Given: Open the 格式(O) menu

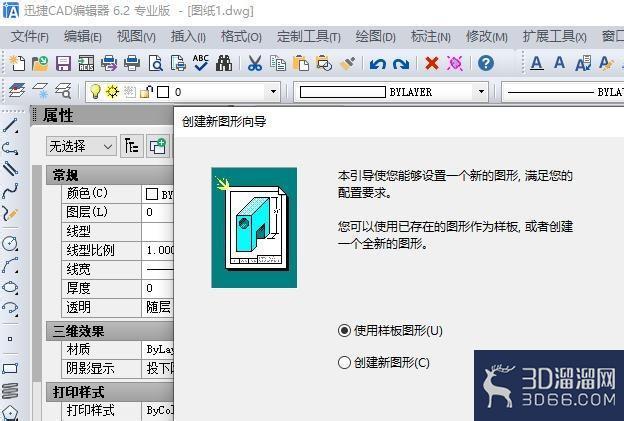Looking at the screenshot, I should coord(241,37).
